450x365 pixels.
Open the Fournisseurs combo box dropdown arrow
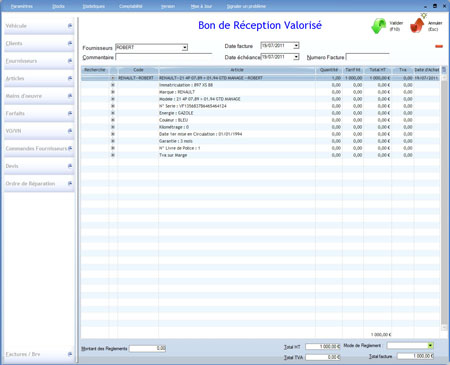click(x=185, y=48)
